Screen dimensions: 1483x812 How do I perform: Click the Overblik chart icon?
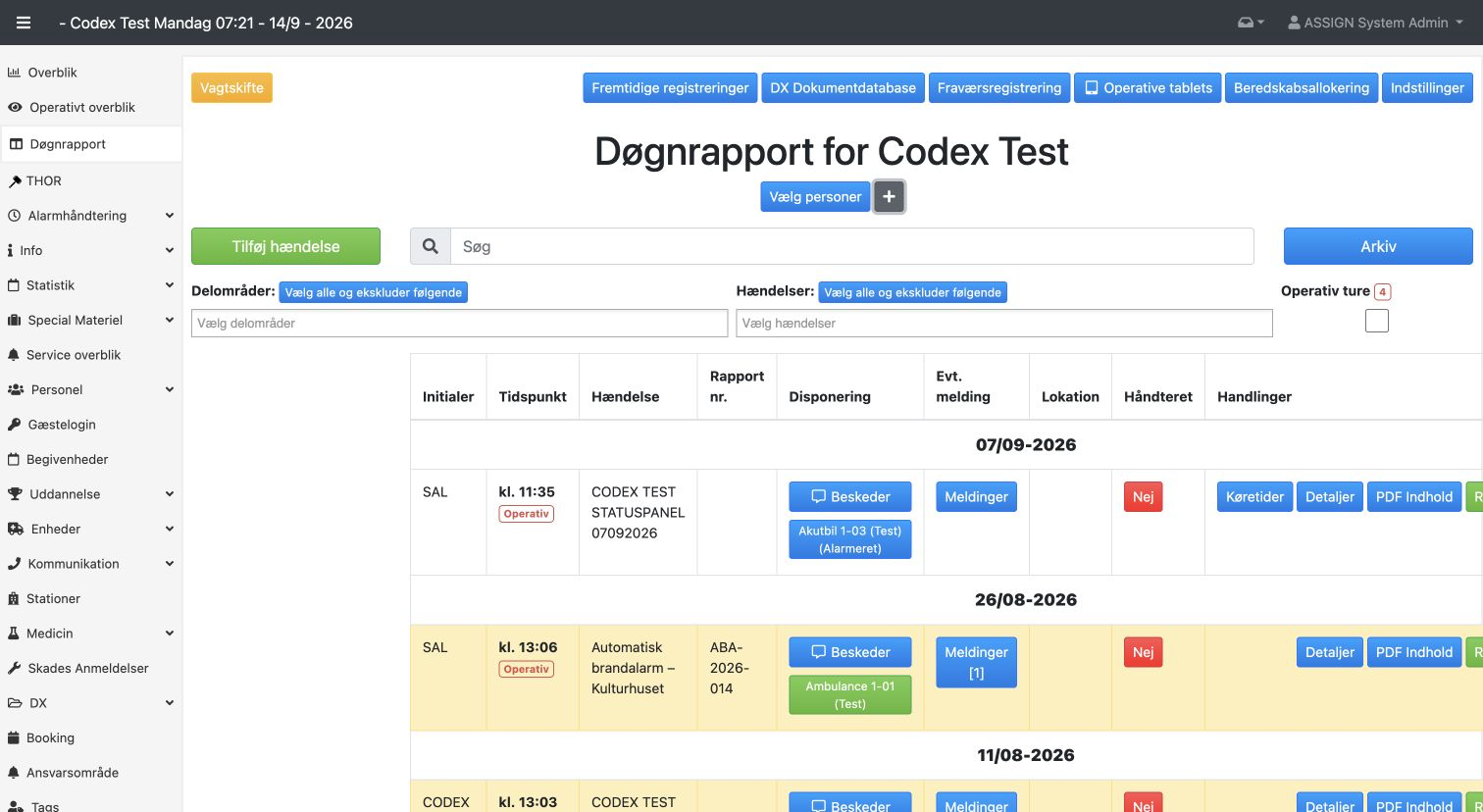15,73
